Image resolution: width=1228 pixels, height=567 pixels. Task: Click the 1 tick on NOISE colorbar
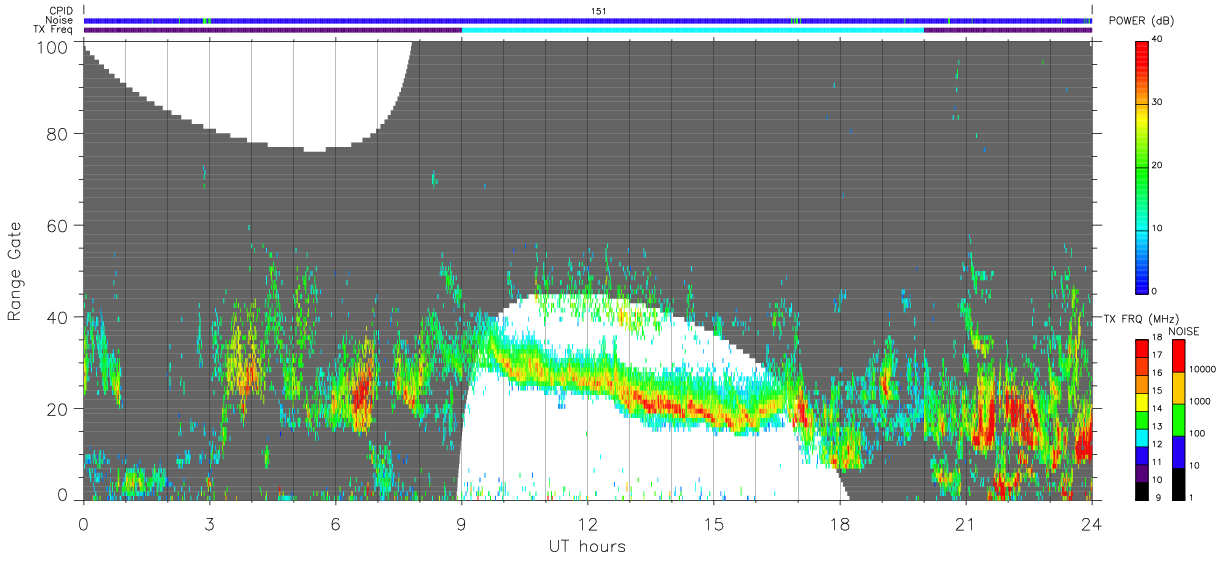tap(1191, 498)
